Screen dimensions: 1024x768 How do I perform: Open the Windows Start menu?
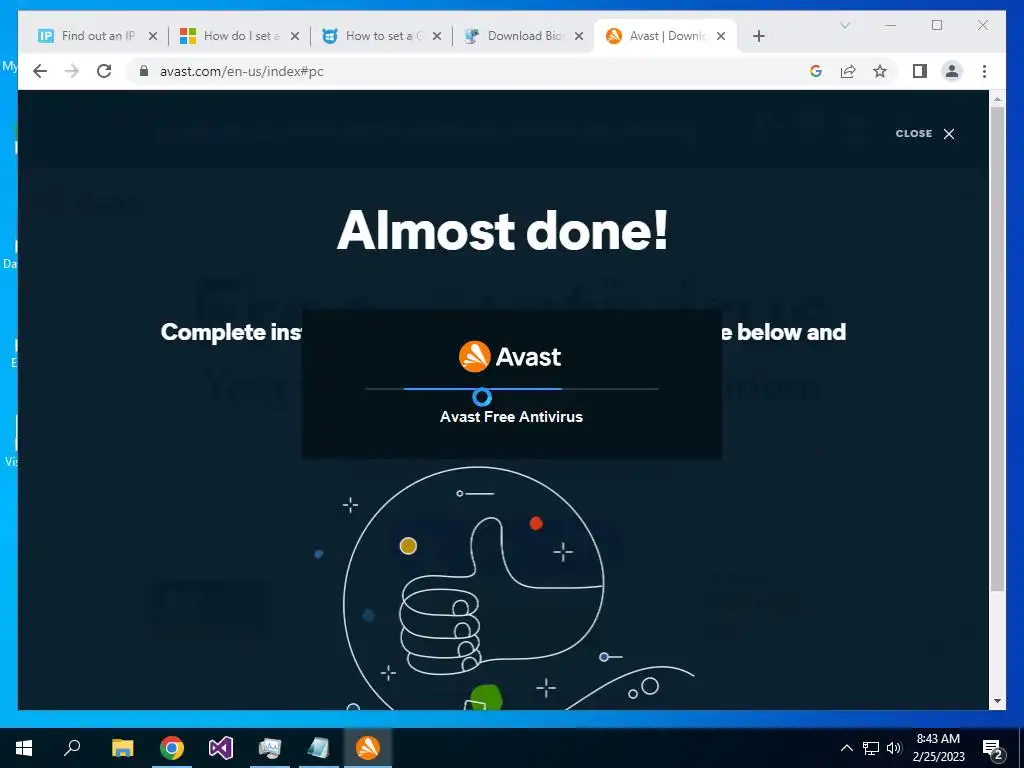(x=24, y=748)
